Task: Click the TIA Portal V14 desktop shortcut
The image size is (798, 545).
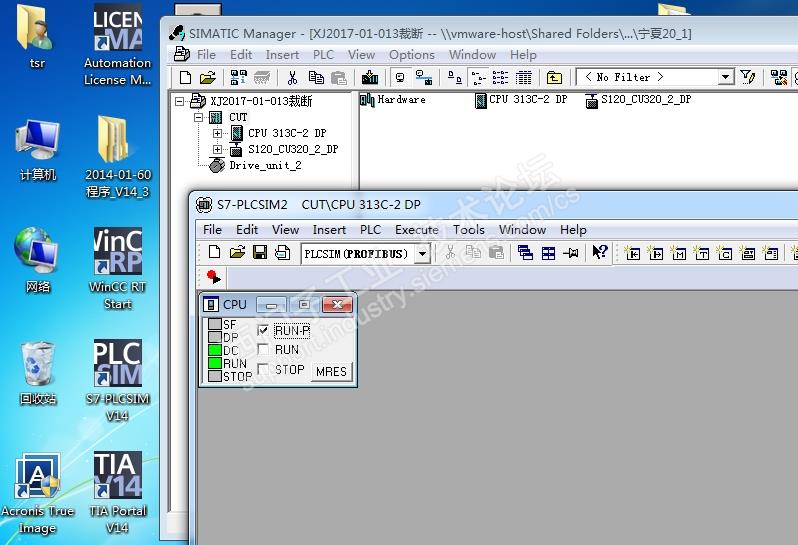Action: 118,493
